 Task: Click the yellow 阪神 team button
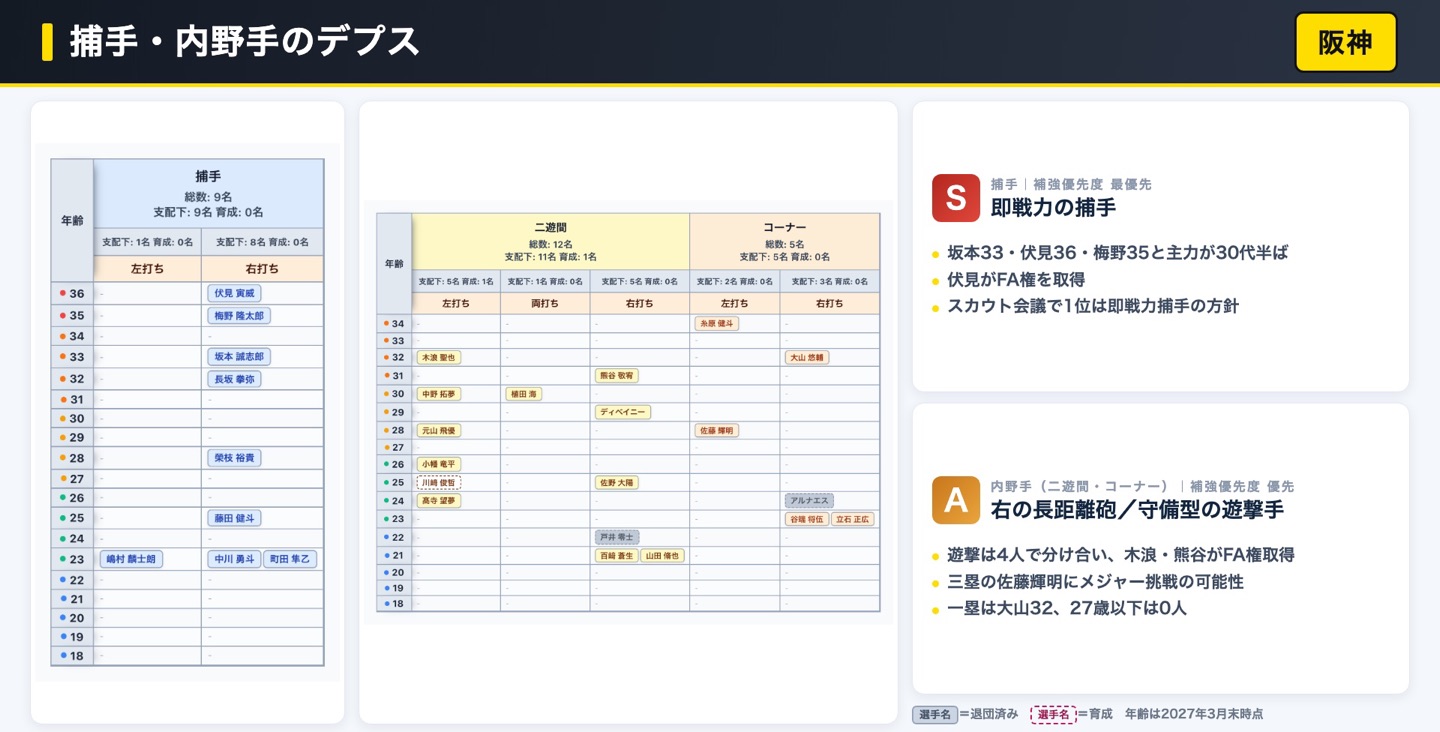click(x=1345, y=42)
